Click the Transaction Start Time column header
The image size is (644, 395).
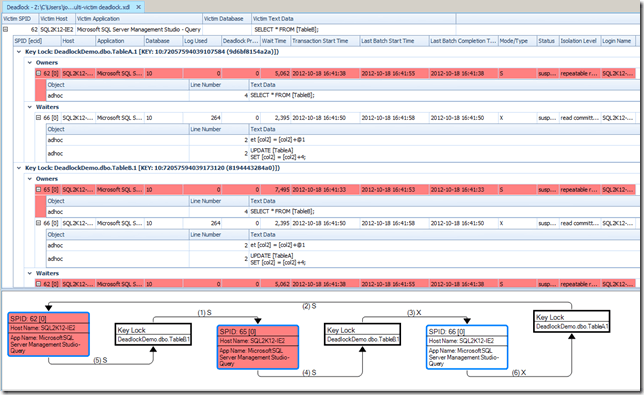tap(325, 41)
